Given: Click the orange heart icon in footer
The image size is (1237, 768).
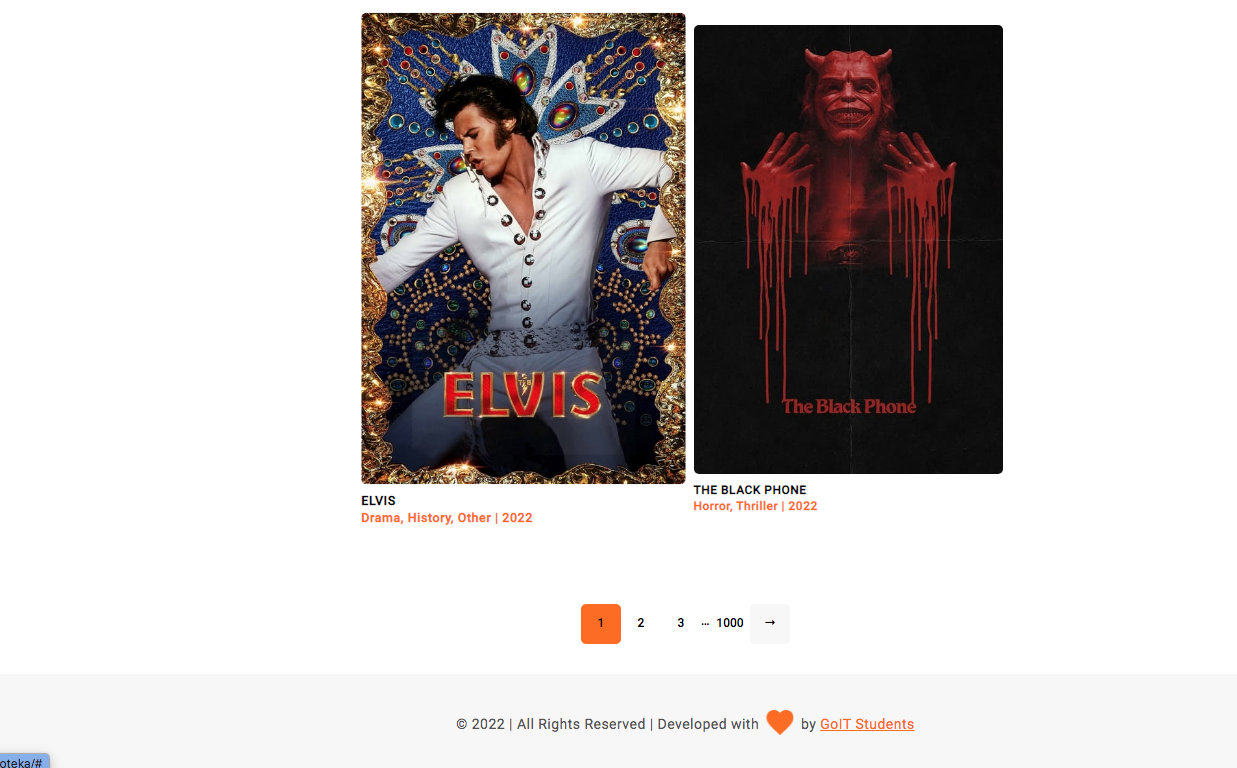Looking at the screenshot, I should point(780,722).
